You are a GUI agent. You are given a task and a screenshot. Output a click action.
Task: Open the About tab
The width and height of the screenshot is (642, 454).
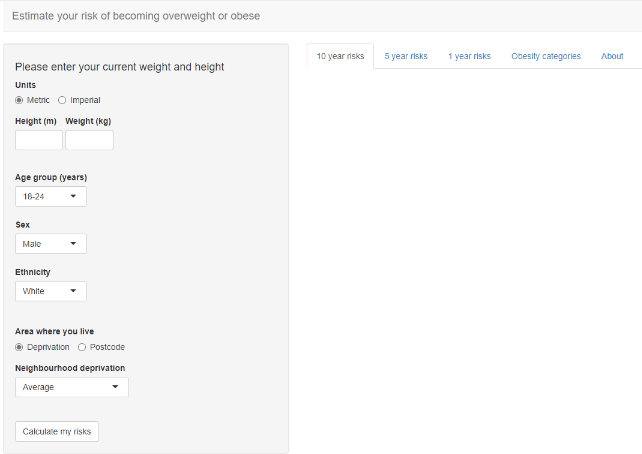(x=612, y=56)
